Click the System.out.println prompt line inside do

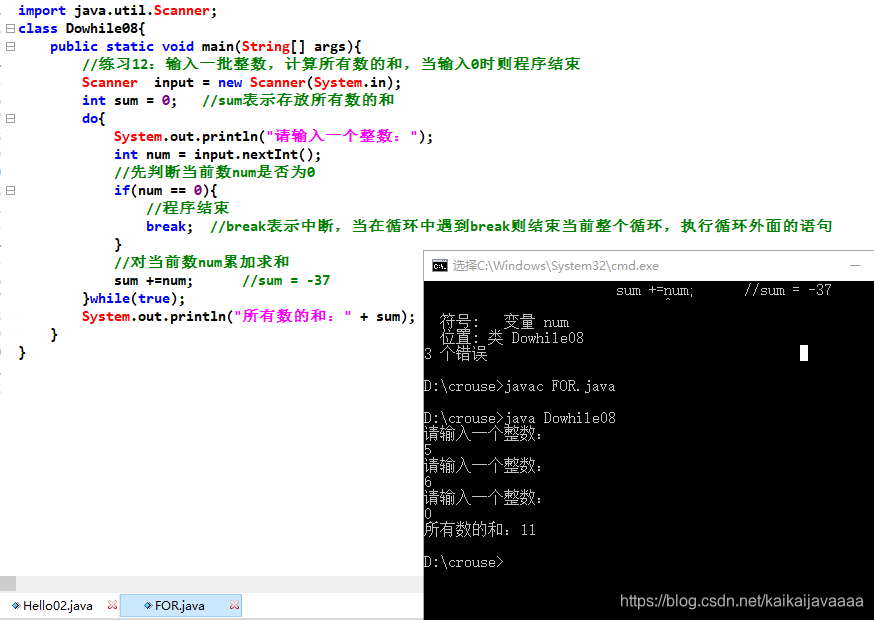pyautogui.click(x=273, y=137)
